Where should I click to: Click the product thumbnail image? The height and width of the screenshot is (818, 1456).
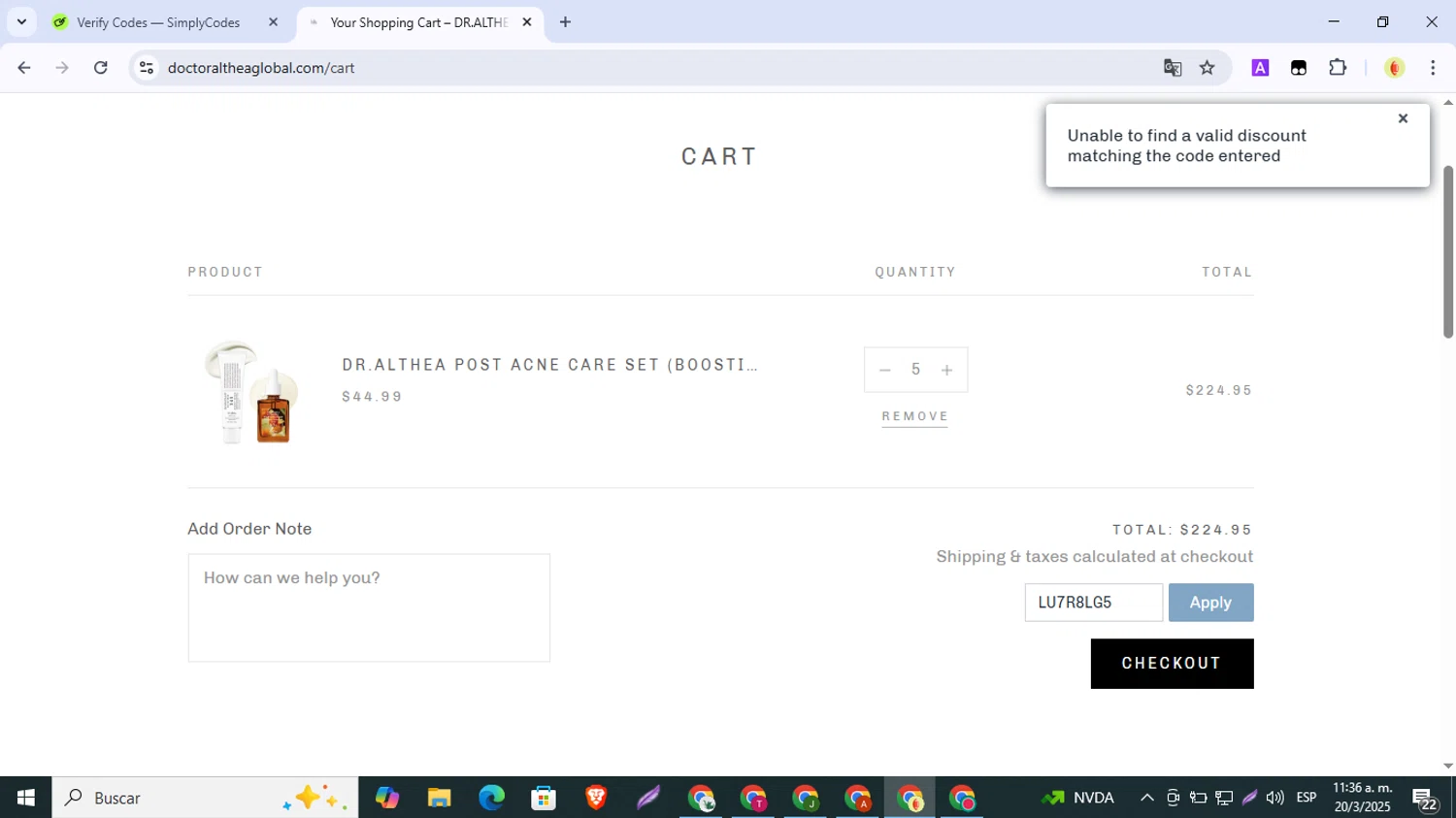coord(250,392)
